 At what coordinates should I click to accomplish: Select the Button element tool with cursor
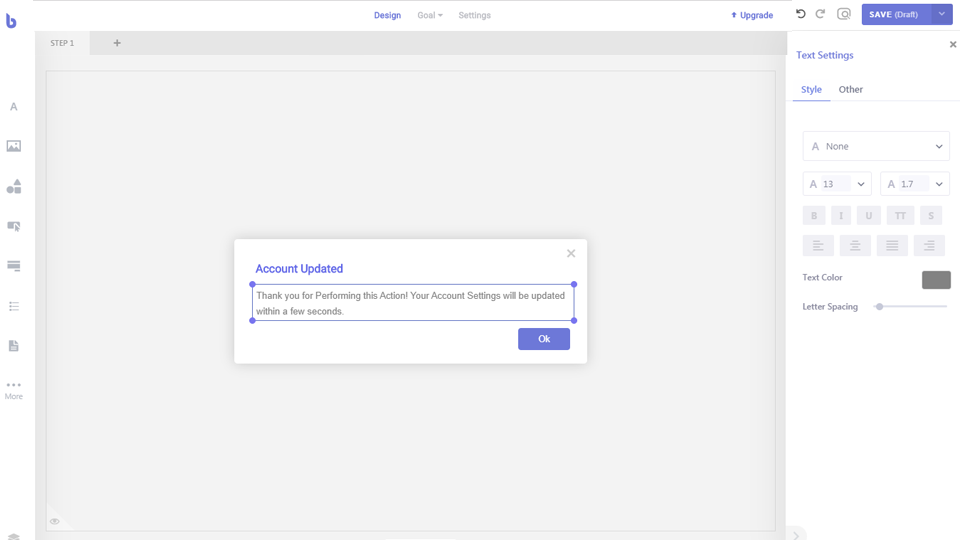[13, 226]
